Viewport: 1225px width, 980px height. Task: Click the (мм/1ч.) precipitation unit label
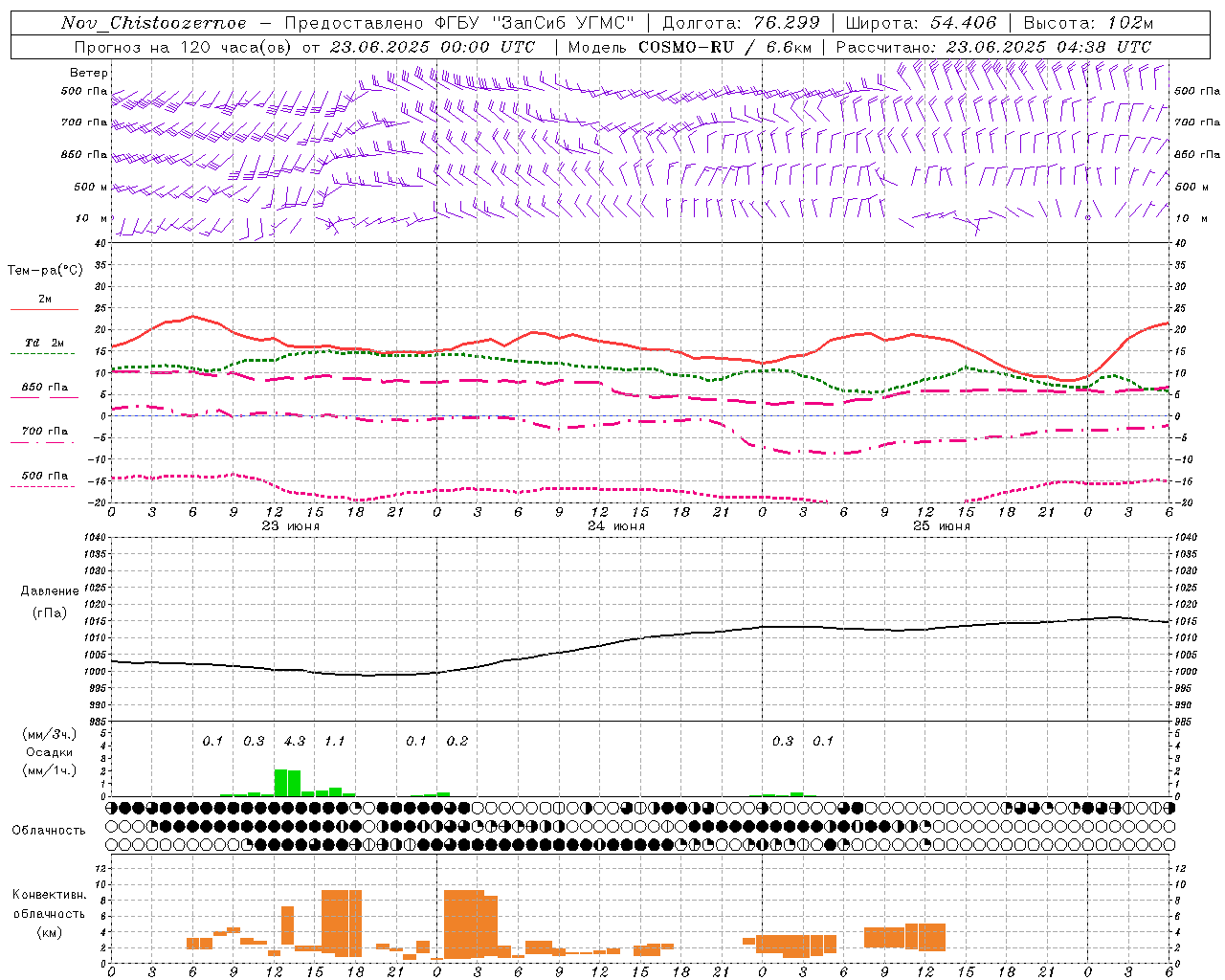pyautogui.click(x=50, y=770)
